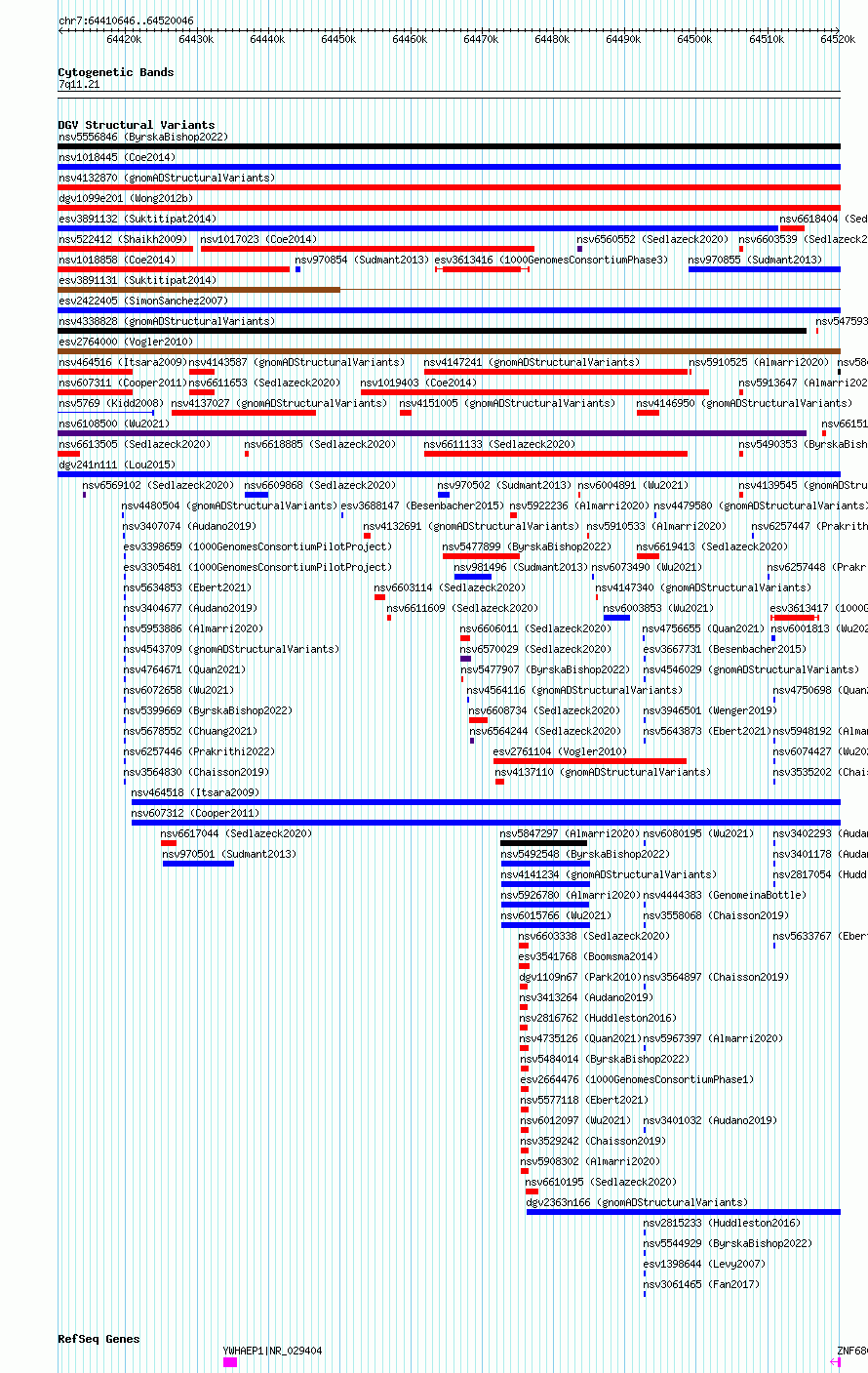Click nsv4137027 (gnomADStructuralVariants) label
The image size is (868, 1373).
(279, 403)
